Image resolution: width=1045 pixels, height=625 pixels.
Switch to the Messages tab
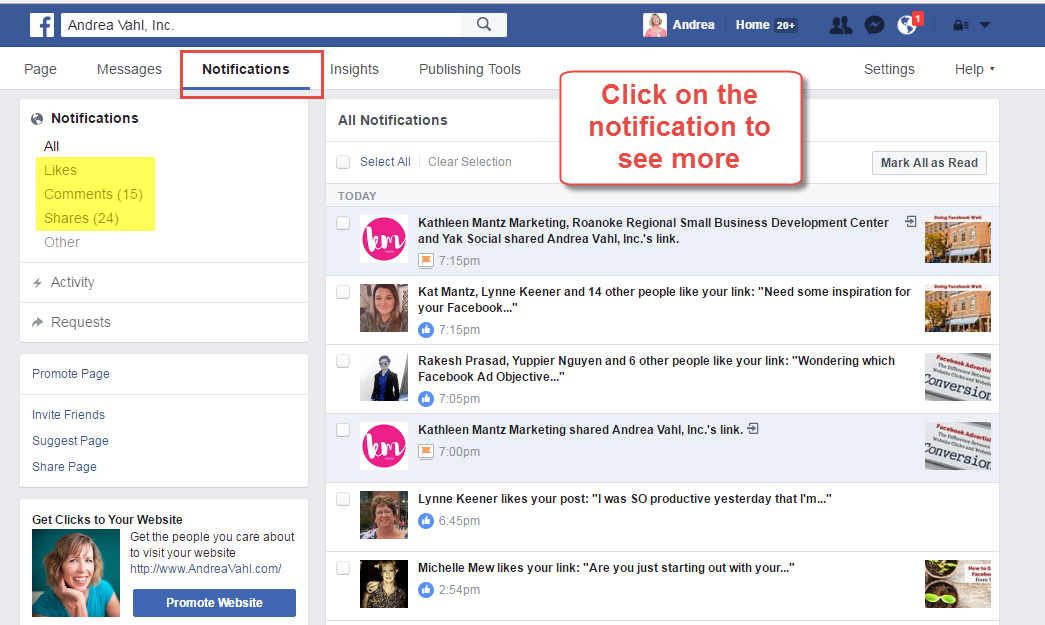129,69
